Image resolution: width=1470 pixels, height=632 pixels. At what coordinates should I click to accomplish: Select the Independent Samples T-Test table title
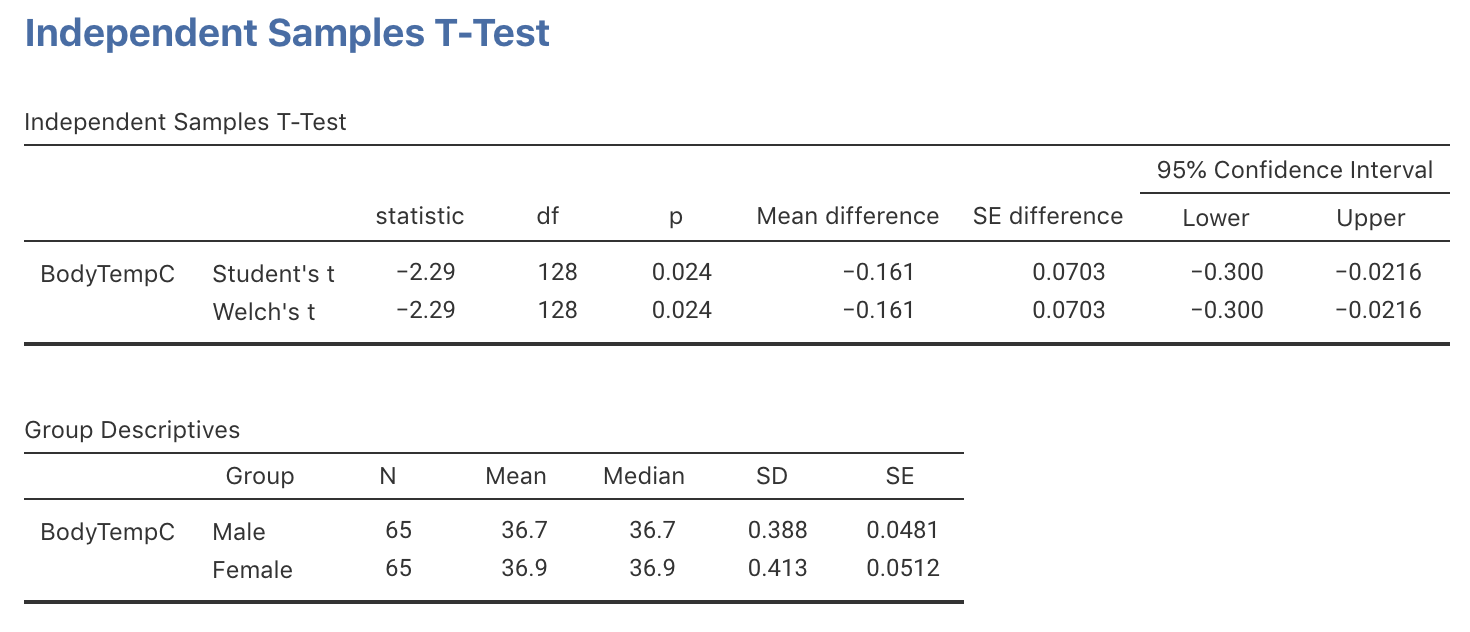[185, 122]
